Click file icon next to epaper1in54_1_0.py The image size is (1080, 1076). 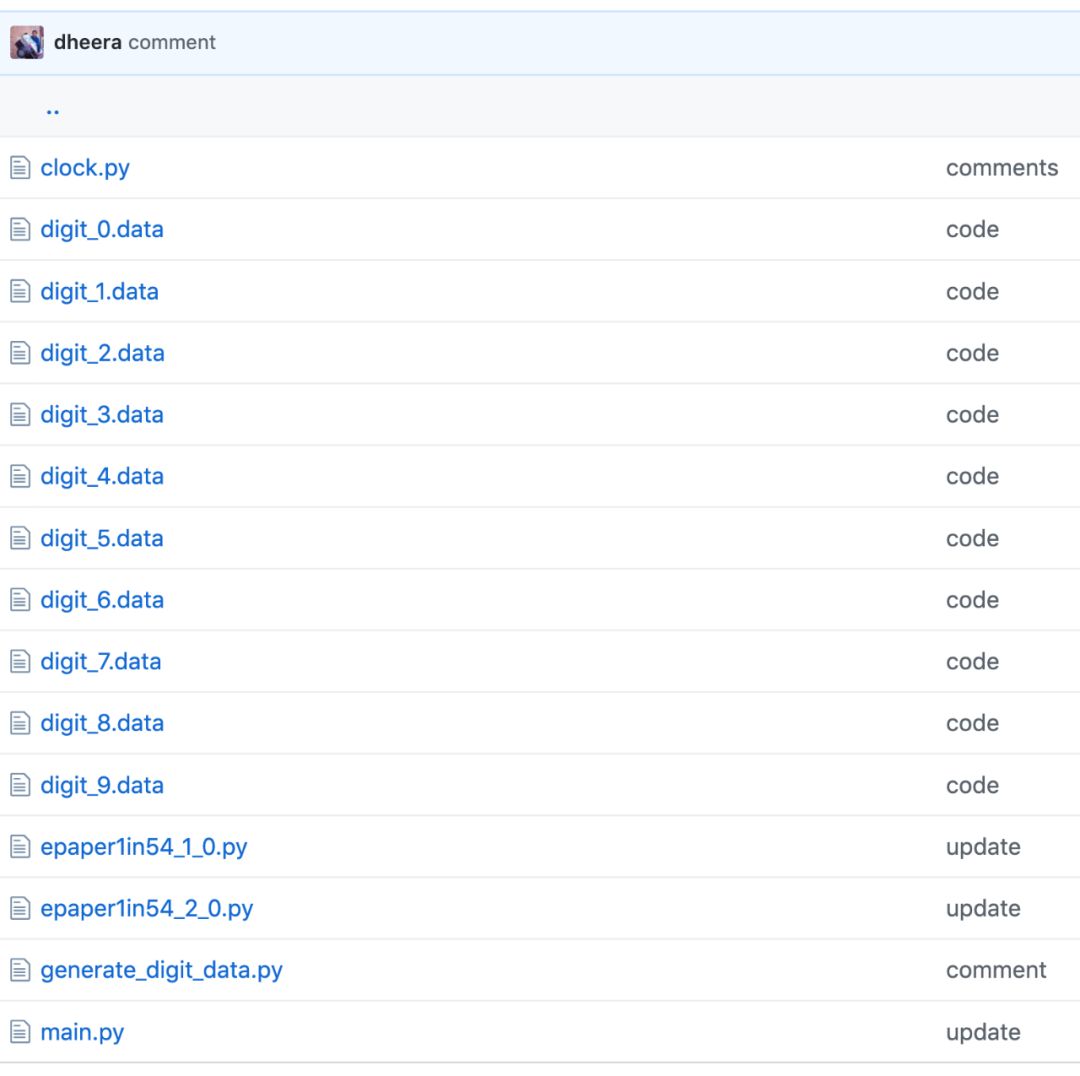tap(20, 847)
